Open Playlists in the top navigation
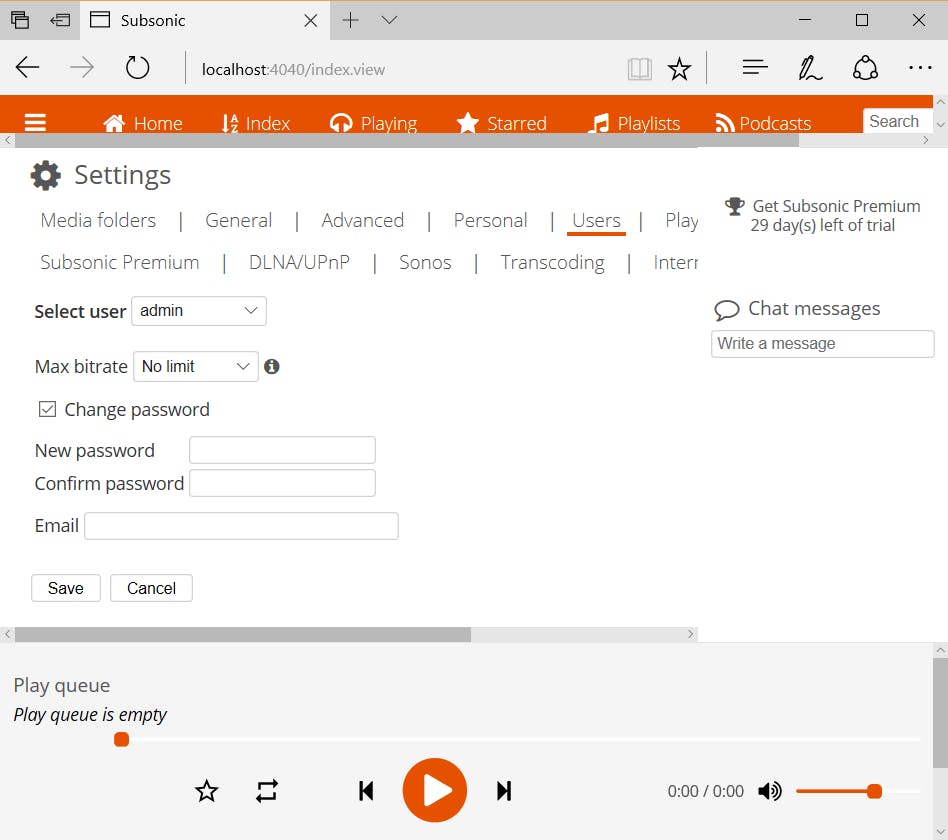Screen dimensions: 948x840 [x=634, y=123]
